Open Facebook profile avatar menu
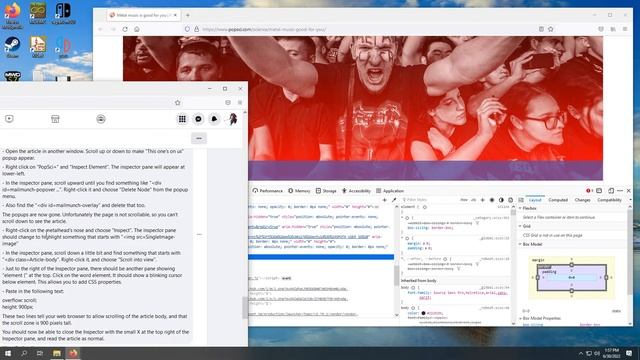The height and width of the screenshot is (360, 640). coord(233,119)
